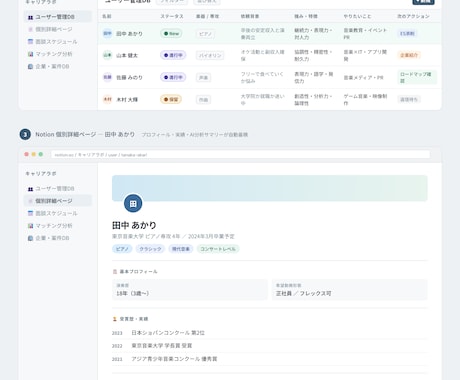Click the avatar icon in the 山本 健太 row
460x380 pixels.
click(x=107, y=55)
